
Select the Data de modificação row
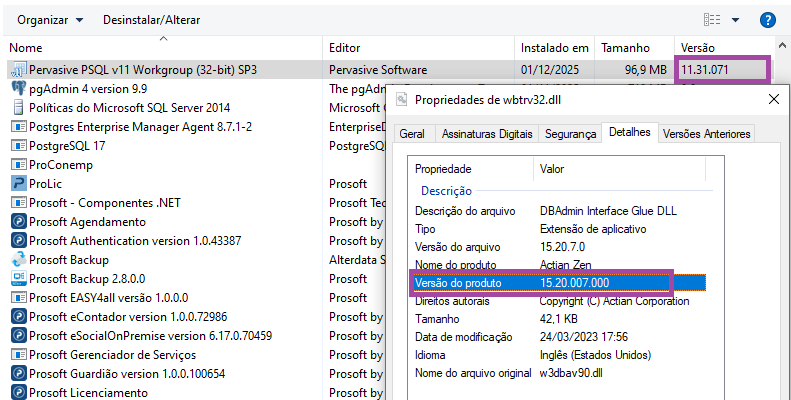[x=559, y=337]
